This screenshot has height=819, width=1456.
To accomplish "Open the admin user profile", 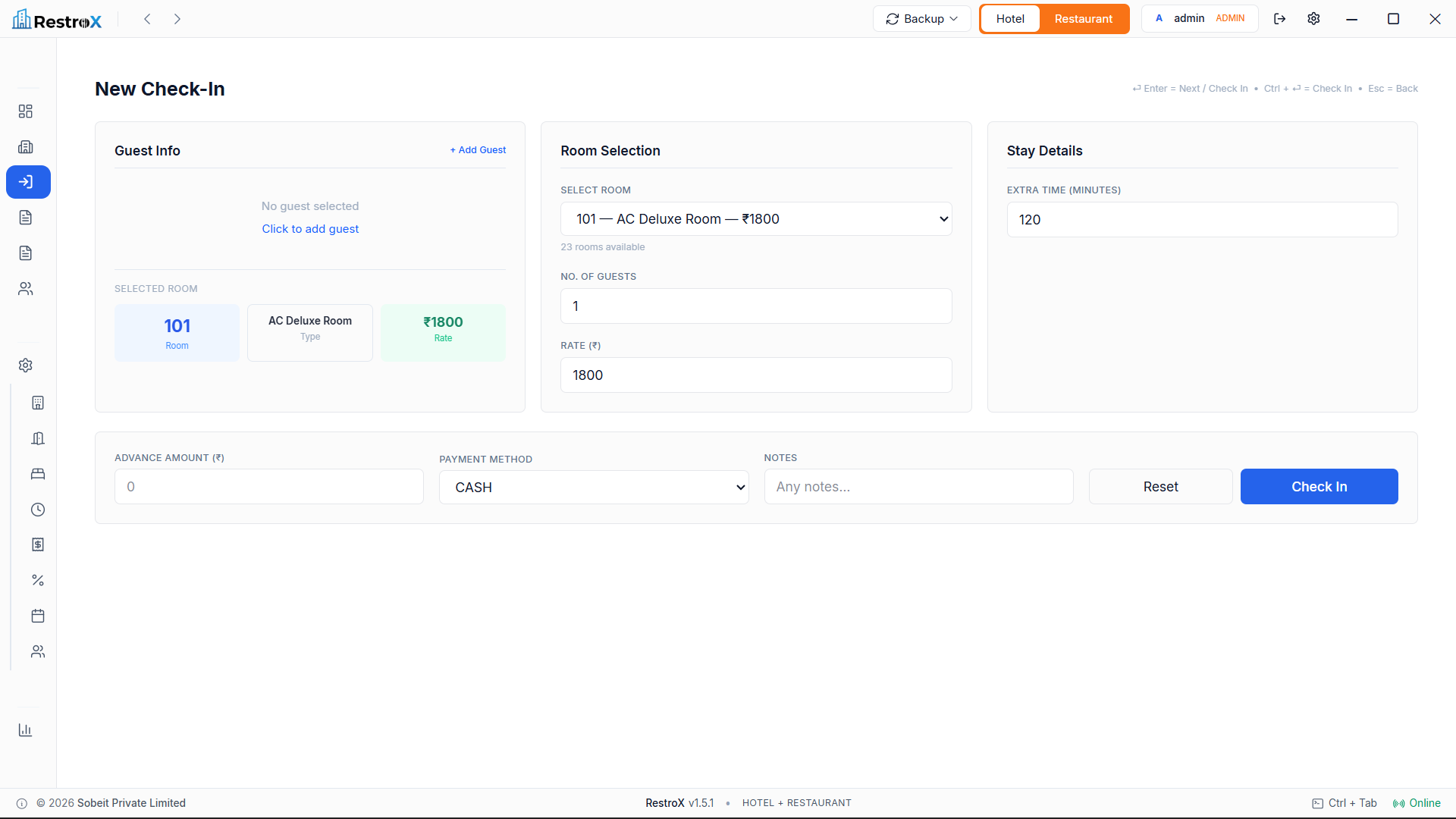I will tap(1200, 19).
